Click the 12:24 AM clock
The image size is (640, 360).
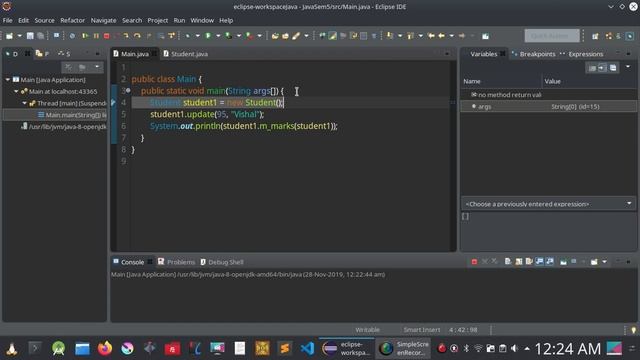(x=567, y=349)
